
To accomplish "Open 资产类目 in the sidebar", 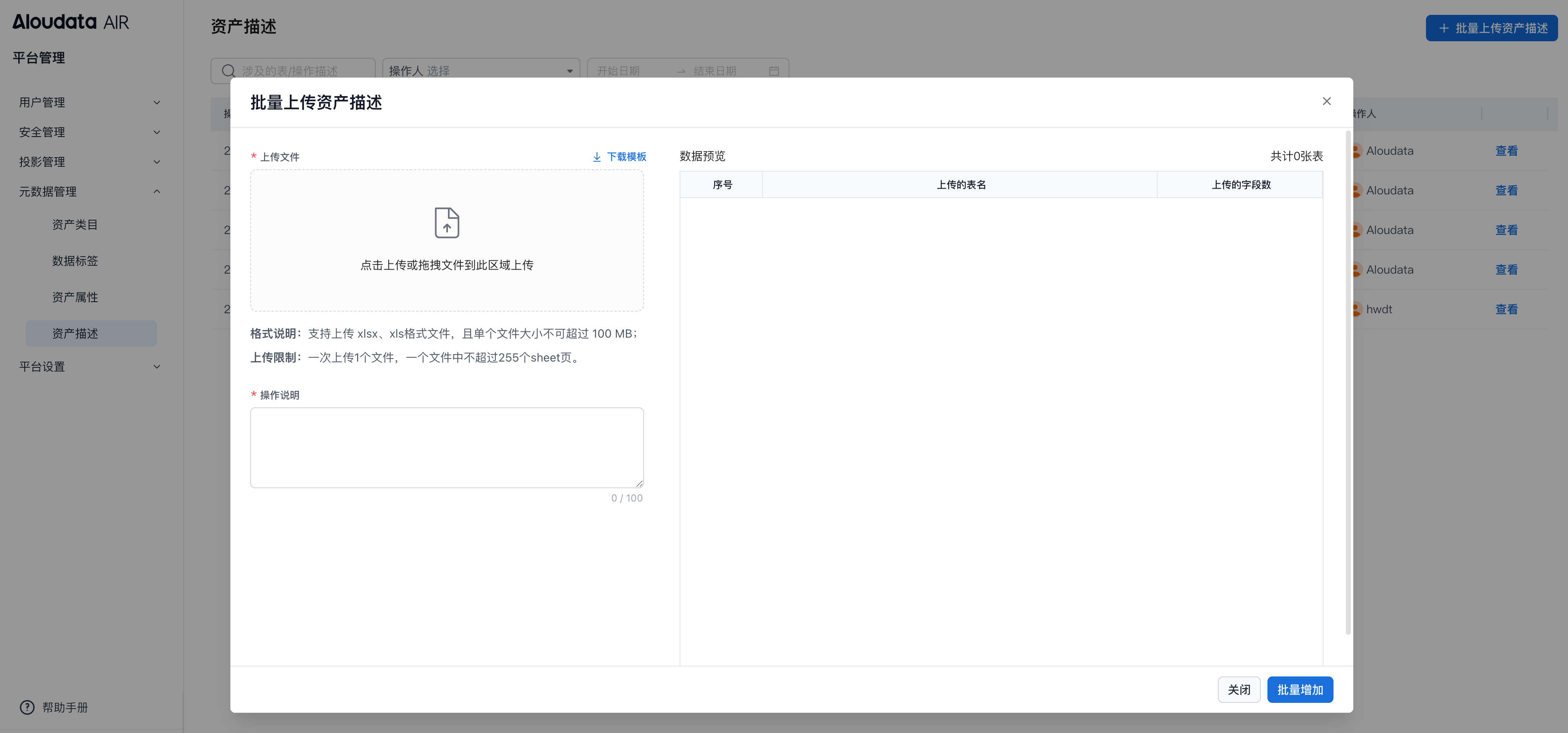I will point(75,225).
